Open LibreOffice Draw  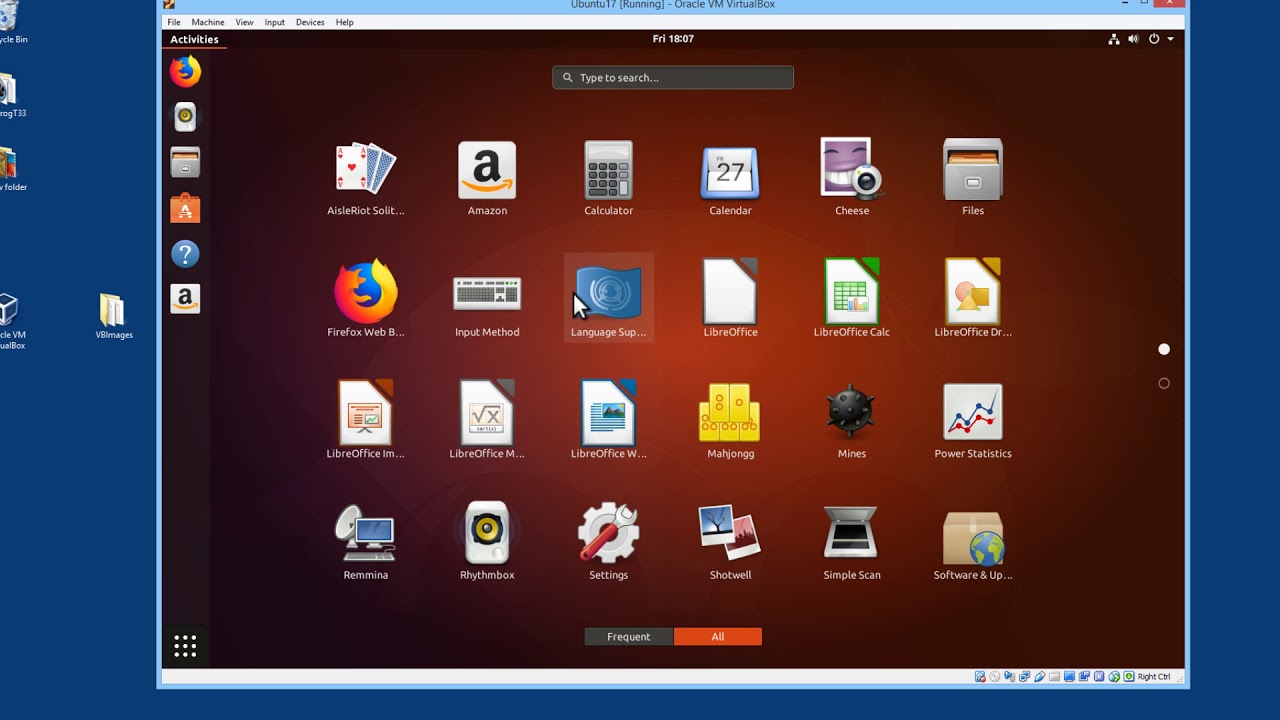tap(973, 299)
